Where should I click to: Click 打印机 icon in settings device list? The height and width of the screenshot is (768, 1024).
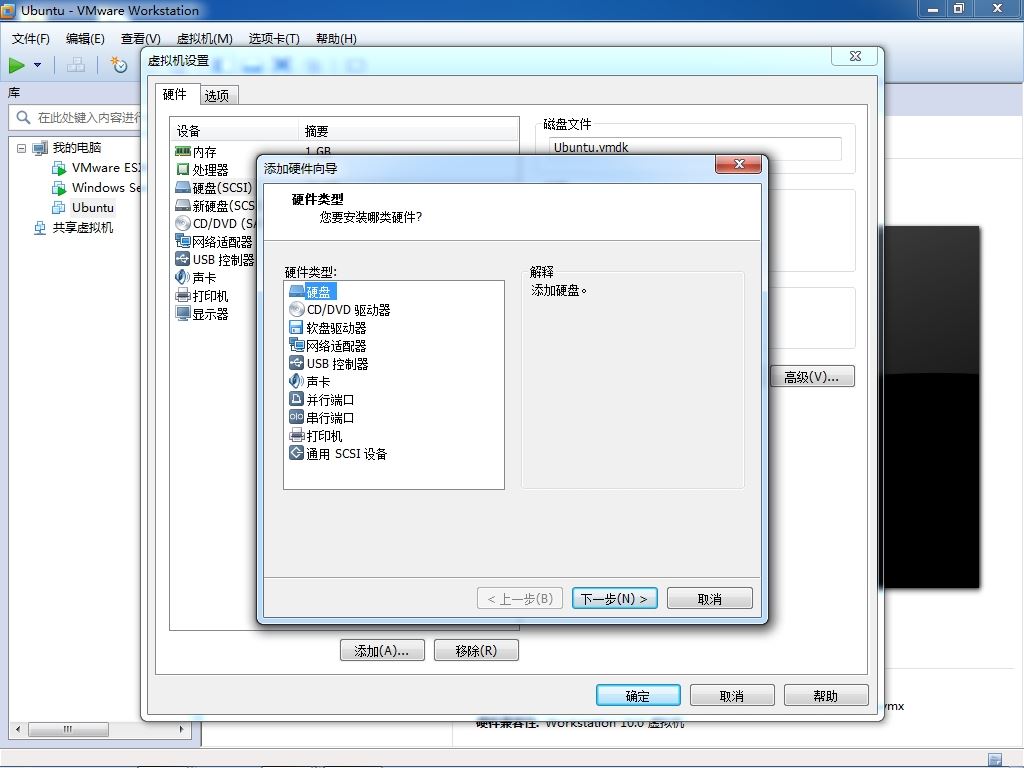pos(183,295)
